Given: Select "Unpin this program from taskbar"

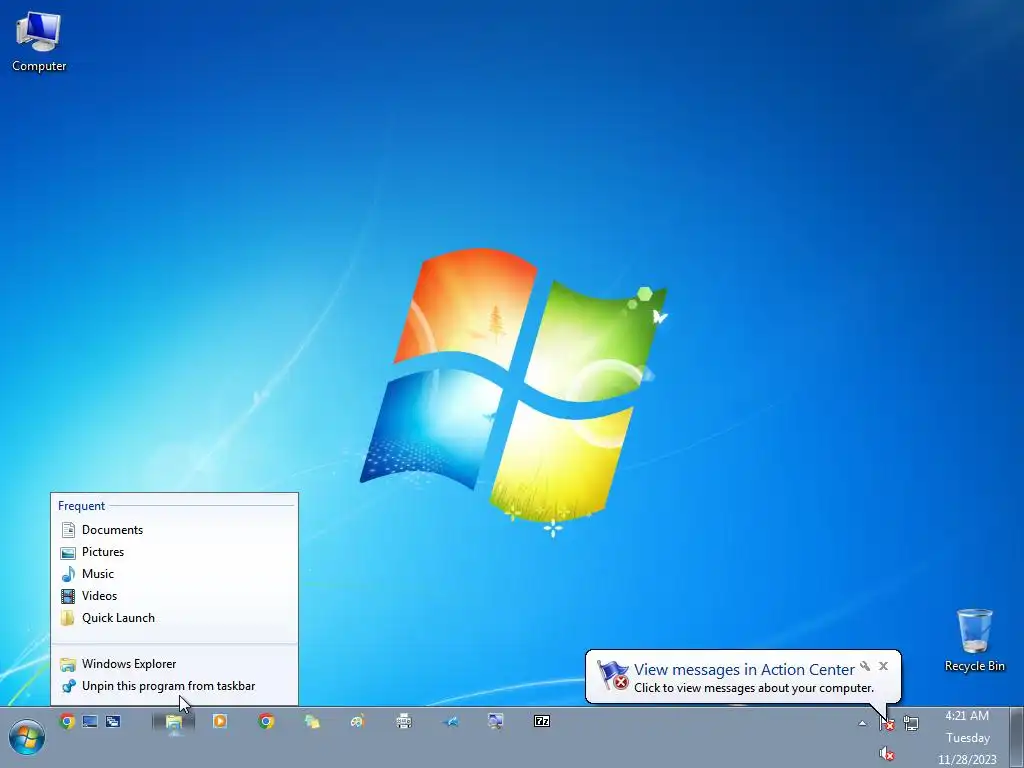Looking at the screenshot, I should click(174, 686).
